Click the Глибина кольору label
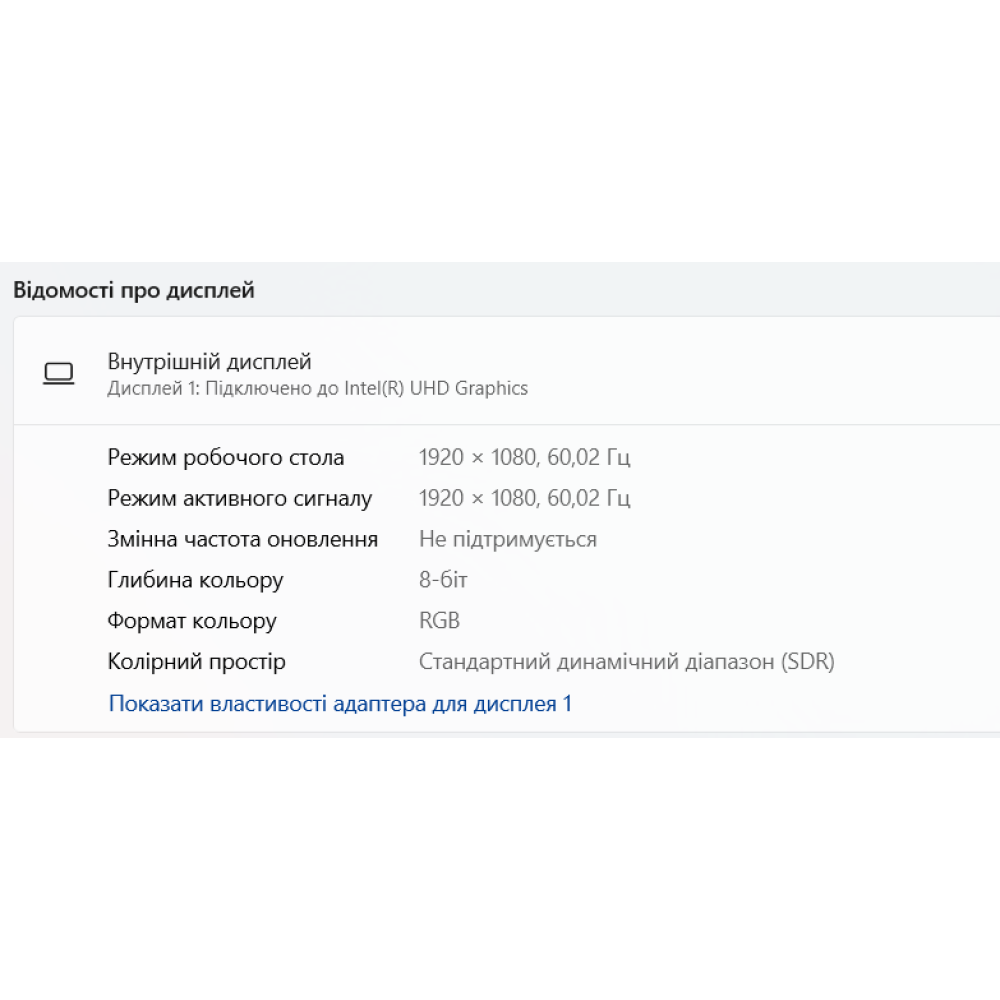 coord(195,581)
